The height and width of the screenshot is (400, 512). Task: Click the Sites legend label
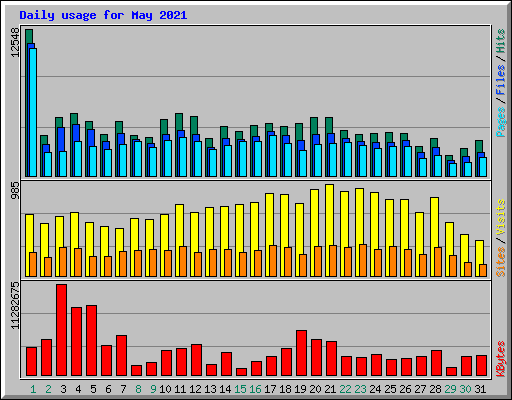[500, 262]
